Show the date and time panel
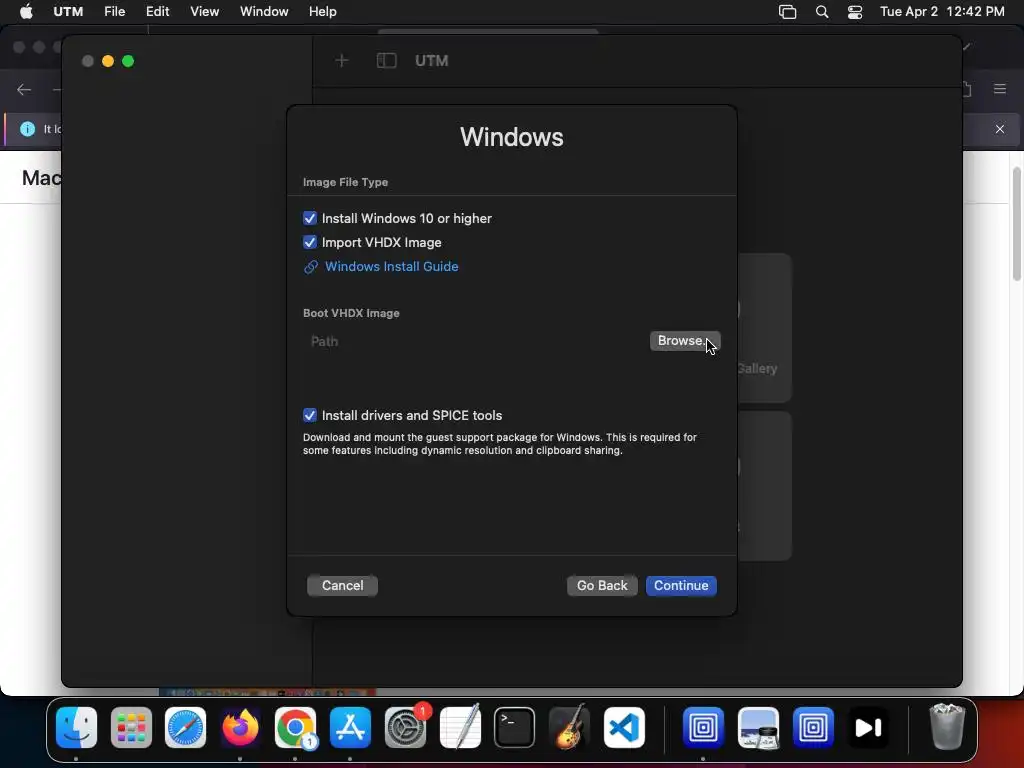Viewport: 1024px width, 768px height. [942, 12]
